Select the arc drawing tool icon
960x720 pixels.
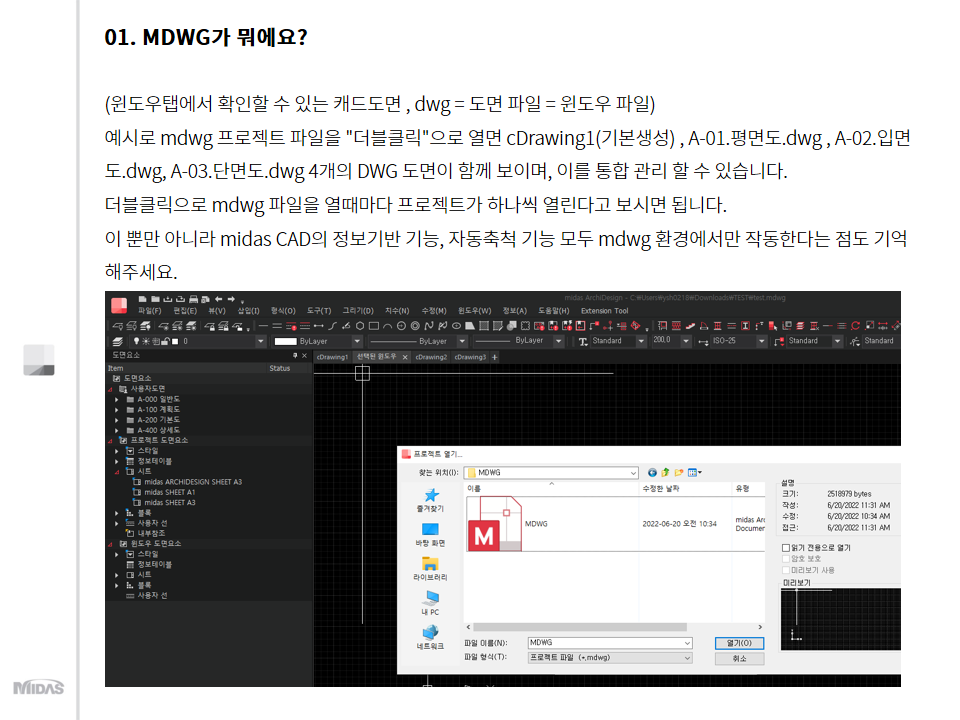(x=388, y=326)
